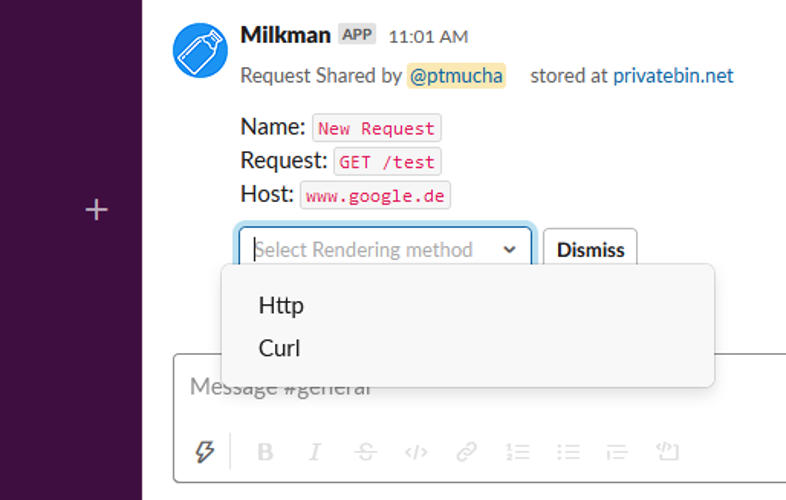The image size is (786, 500).
Task: Apply strikethrough formatting
Action: 365,452
